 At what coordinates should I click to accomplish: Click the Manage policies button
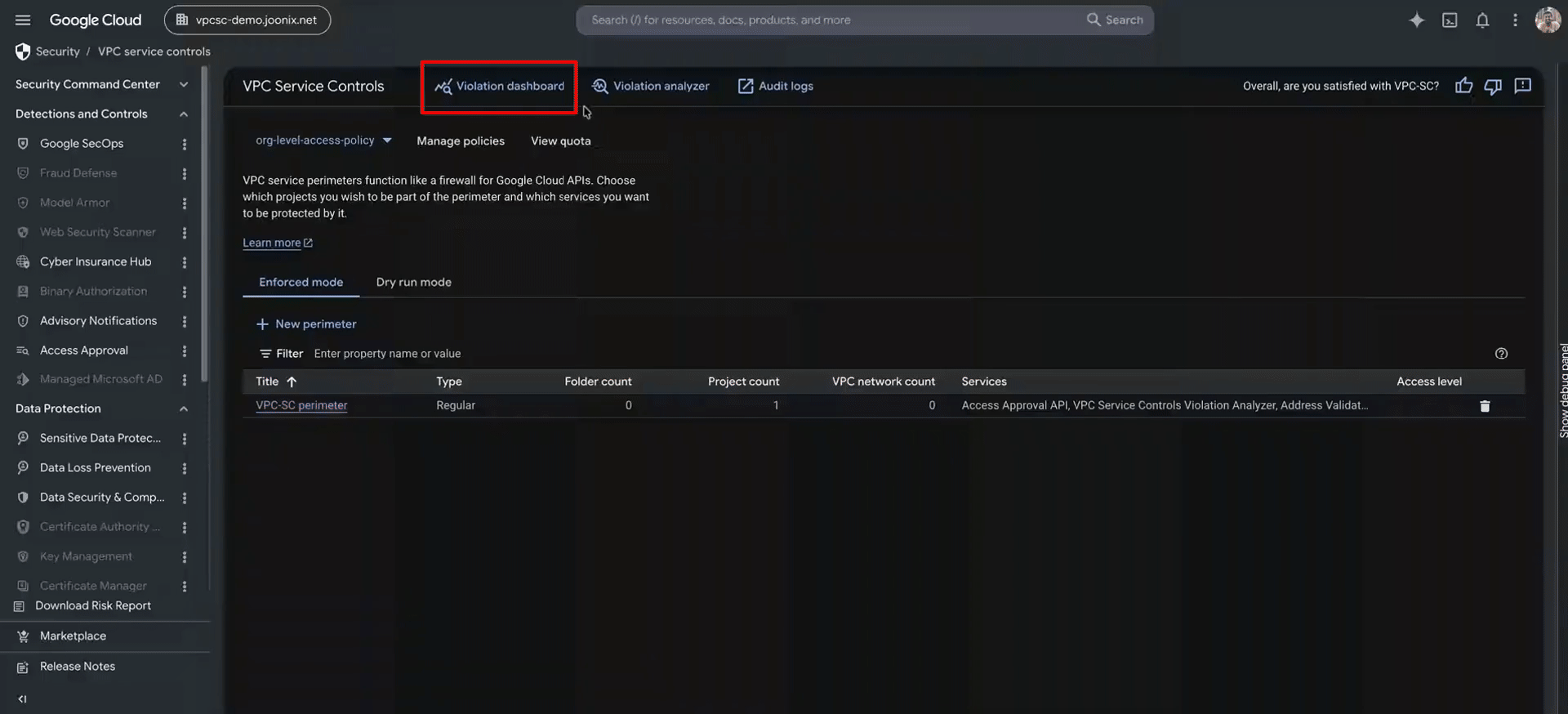point(461,141)
